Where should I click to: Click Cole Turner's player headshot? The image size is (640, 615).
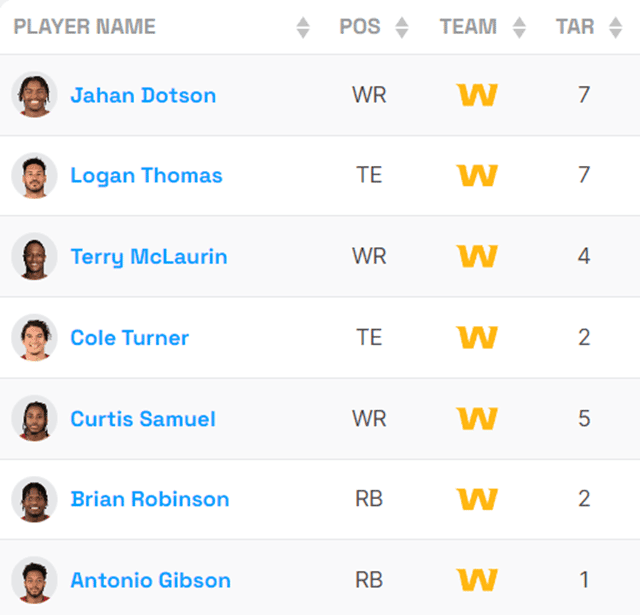pyautogui.click(x=34, y=337)
